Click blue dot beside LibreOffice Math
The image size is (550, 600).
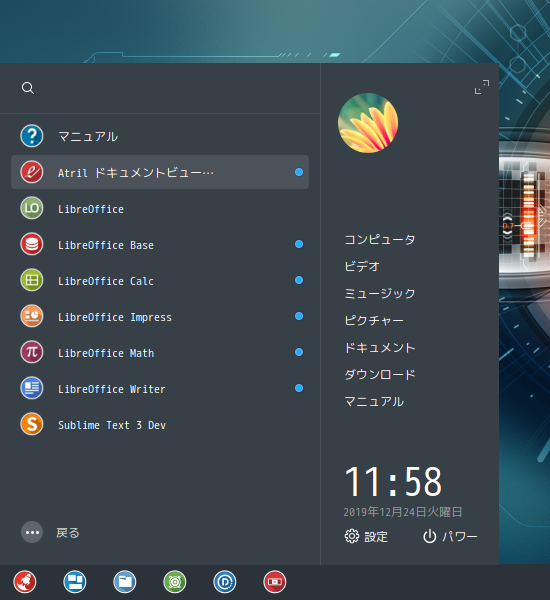pos(299,352)
